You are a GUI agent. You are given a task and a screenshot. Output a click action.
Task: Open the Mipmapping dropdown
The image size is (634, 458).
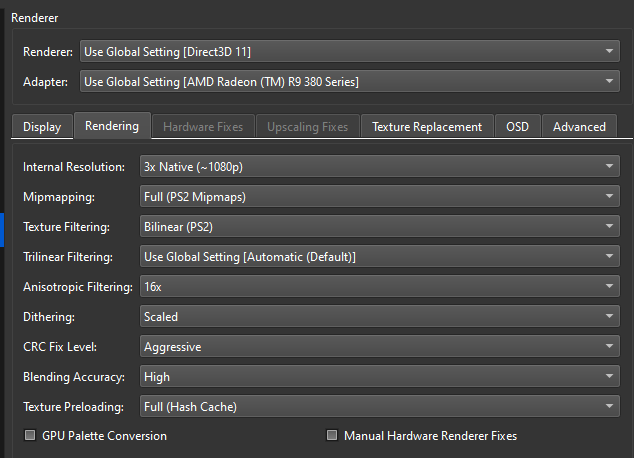click(x=379, y=197)
